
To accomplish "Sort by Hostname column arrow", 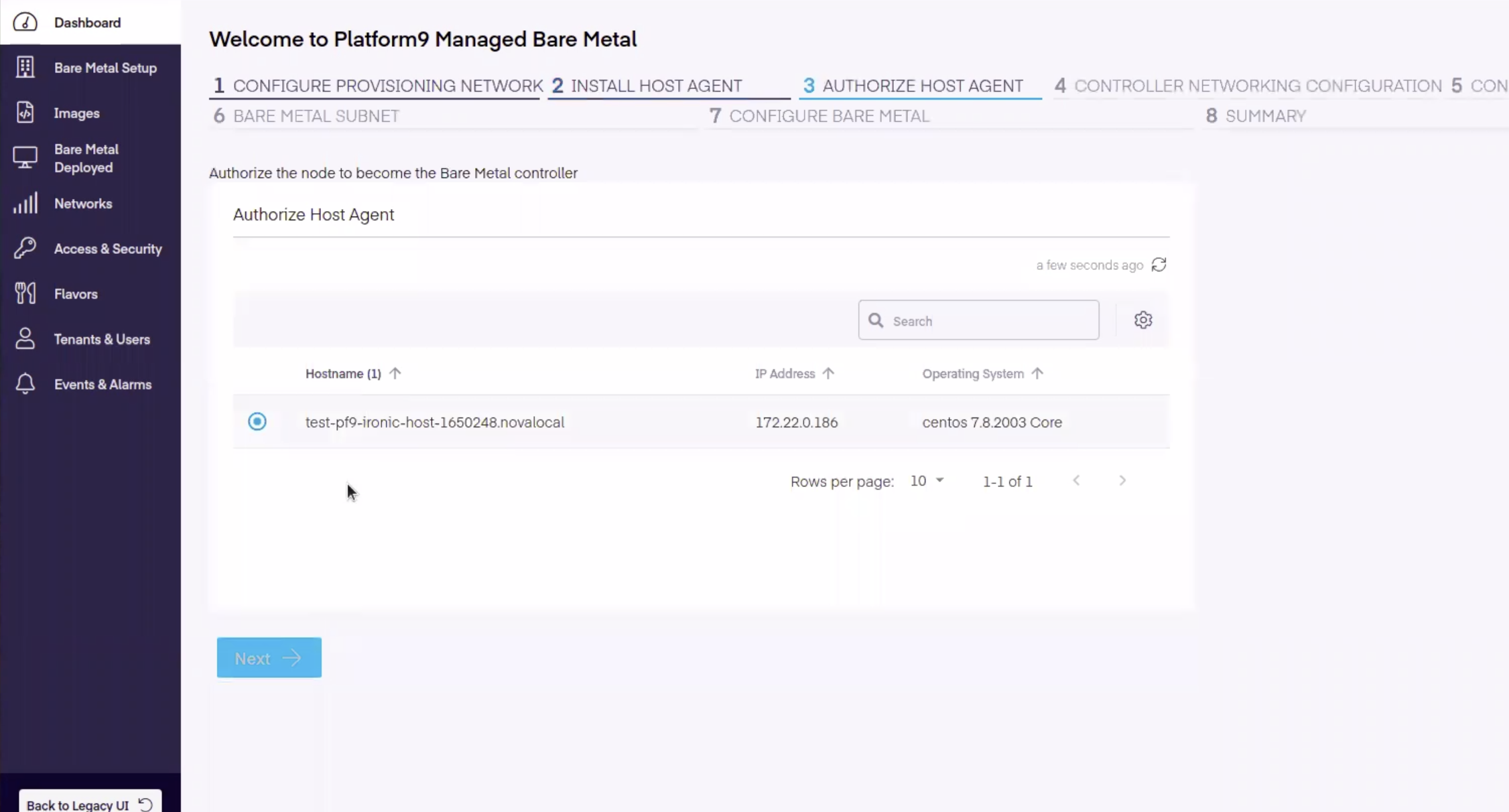I will (395, 373).
